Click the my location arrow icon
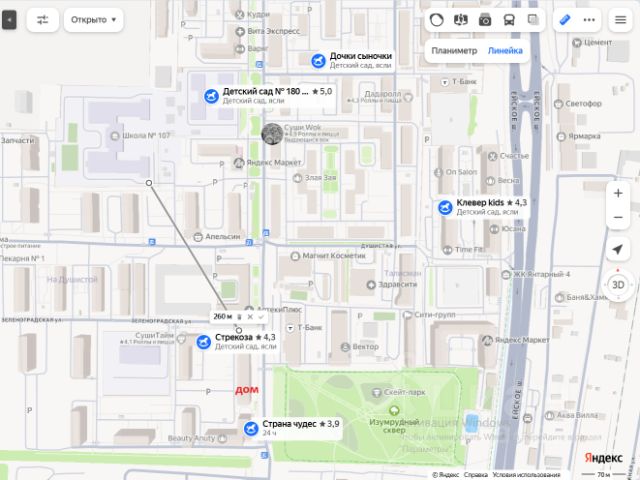Screen dimensions: 640x480 click(618, 249)
